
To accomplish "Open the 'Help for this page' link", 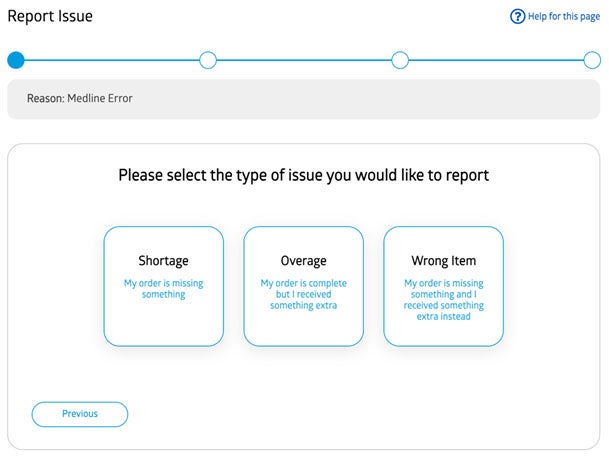I will click(x=564, y=16).
